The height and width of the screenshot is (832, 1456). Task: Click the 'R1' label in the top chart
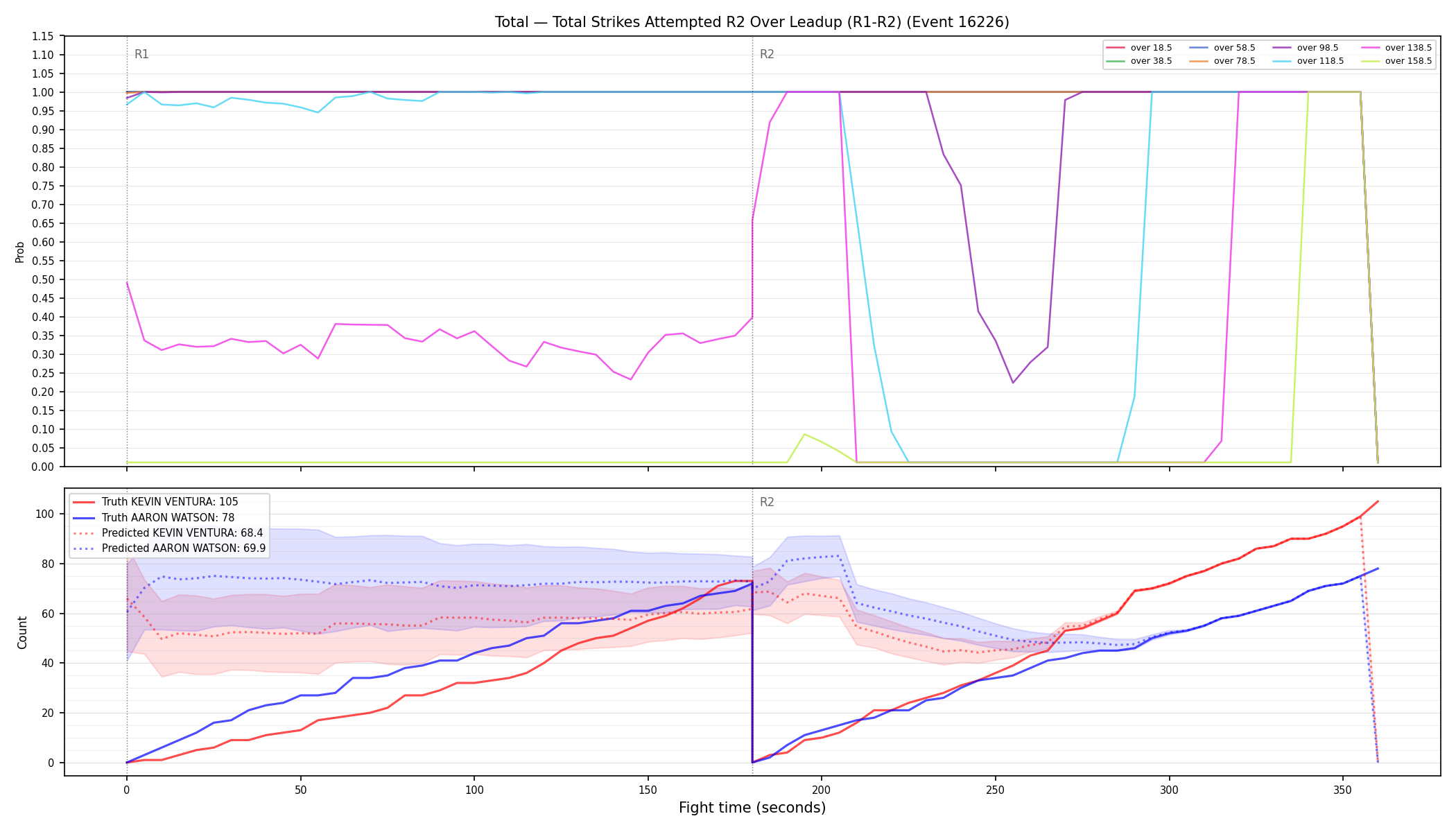(141, 54)
